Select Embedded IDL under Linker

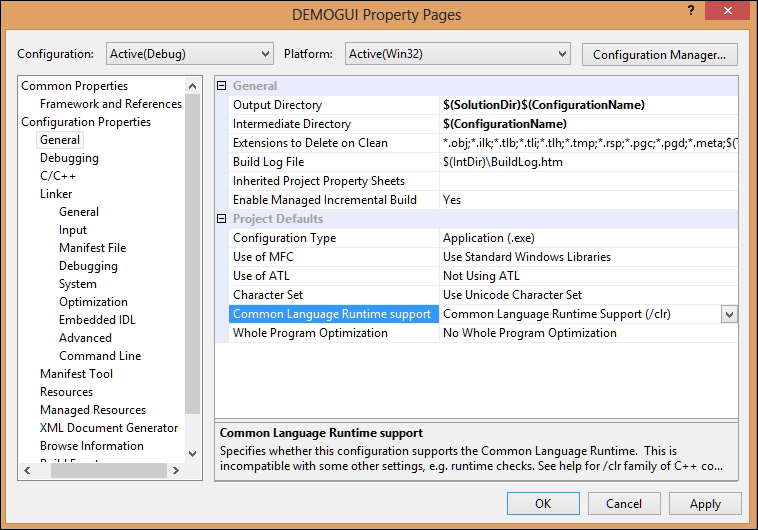click(x=97, y=320)
